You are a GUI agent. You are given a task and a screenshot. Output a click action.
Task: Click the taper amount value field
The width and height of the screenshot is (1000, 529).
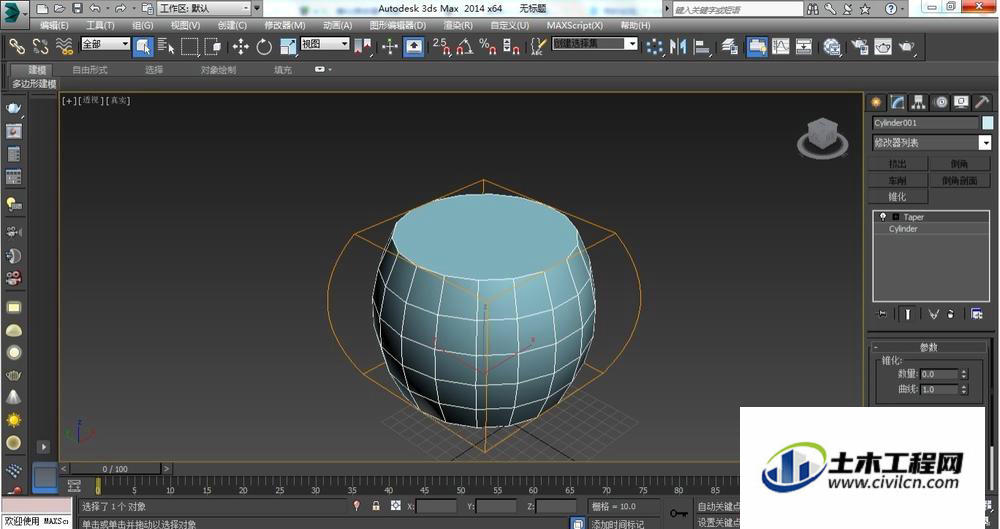(x=939, y=374)
